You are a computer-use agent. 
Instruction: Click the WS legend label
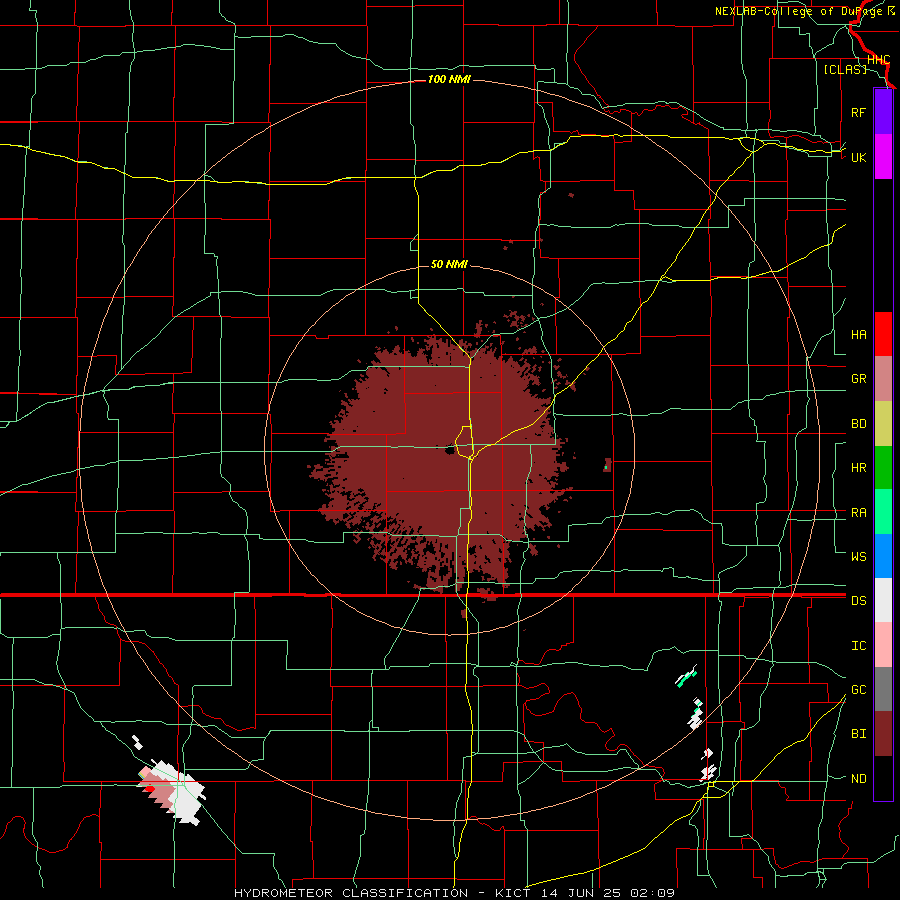point(858,557)
